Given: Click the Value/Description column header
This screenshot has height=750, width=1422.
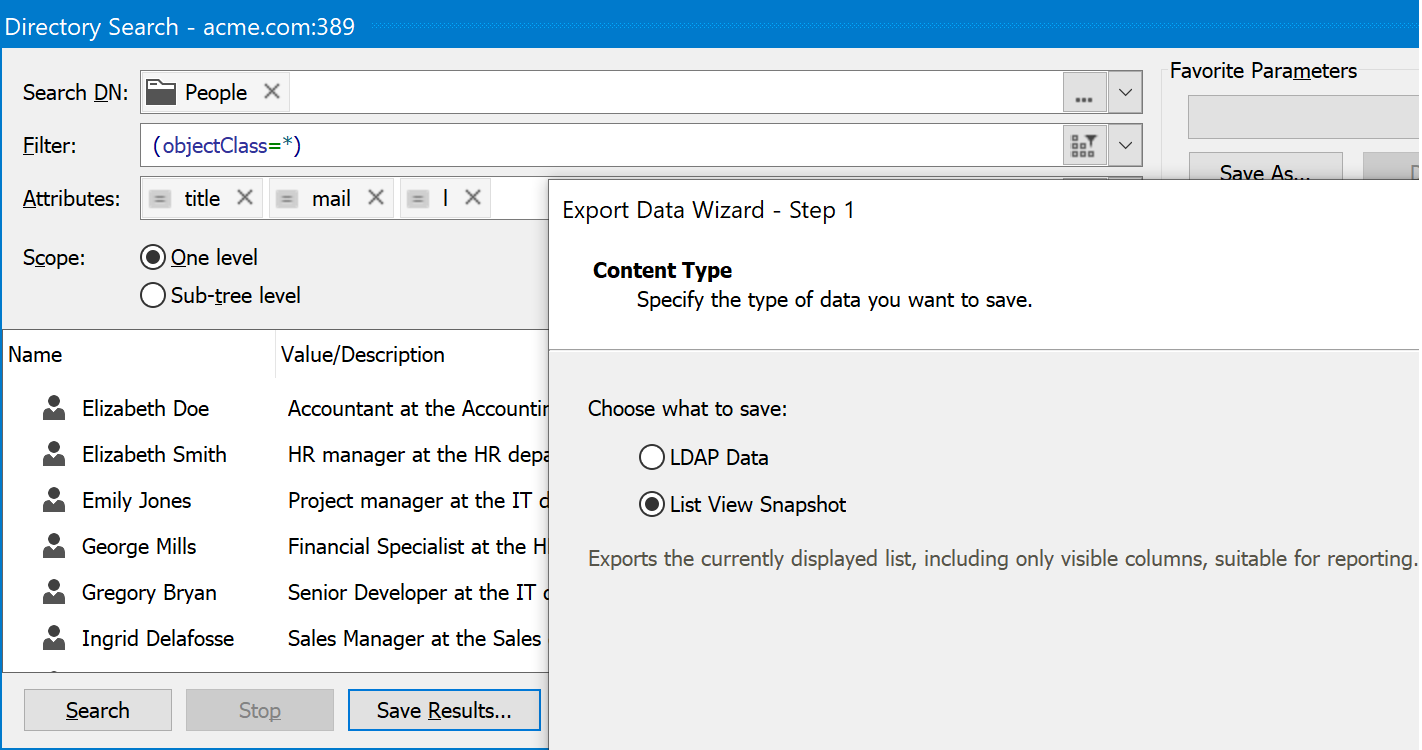Looking at the screenshot, I should point(412,355).
